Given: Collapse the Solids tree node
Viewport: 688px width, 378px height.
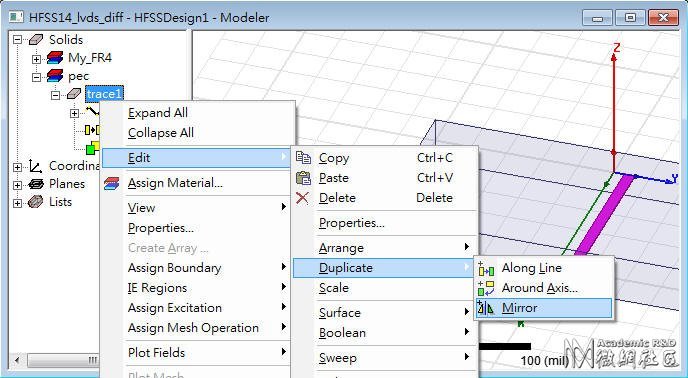Looking at the screenshot, I should (17, 40).
